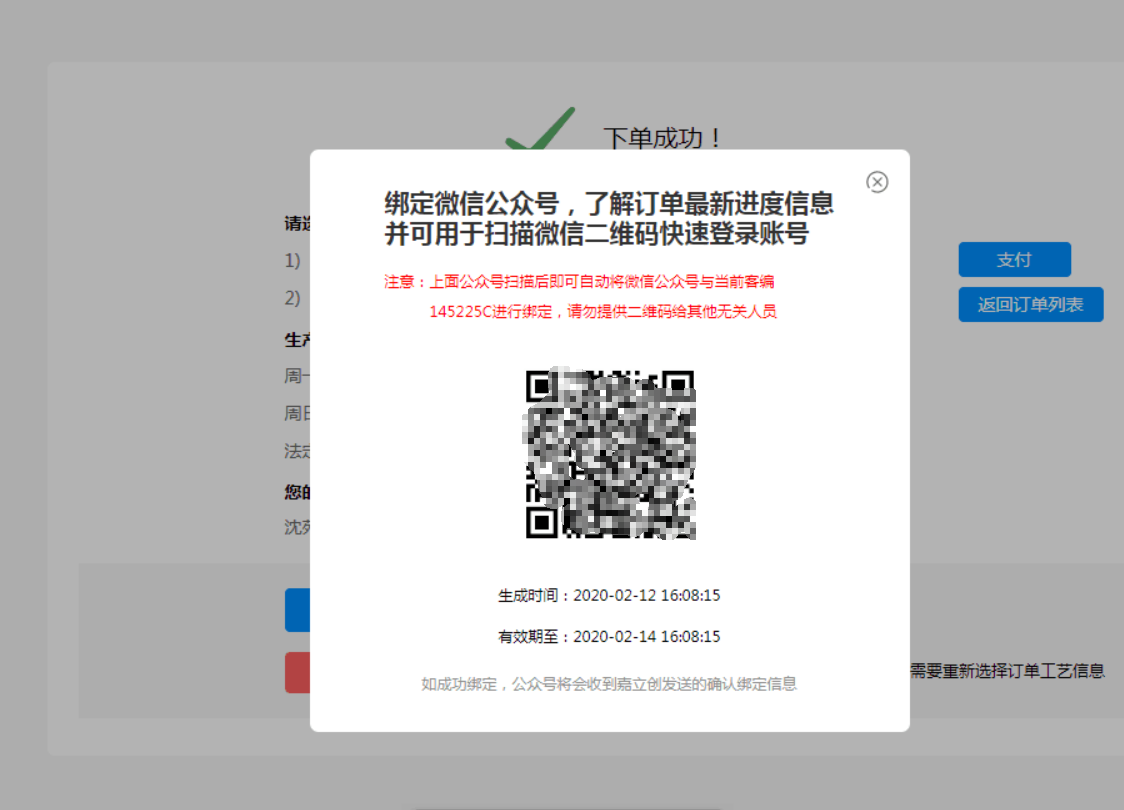Click the 需要重新选择订单工艺信息 text
The width and height of the screenshot is (1124, 810).
(1007, 672)
